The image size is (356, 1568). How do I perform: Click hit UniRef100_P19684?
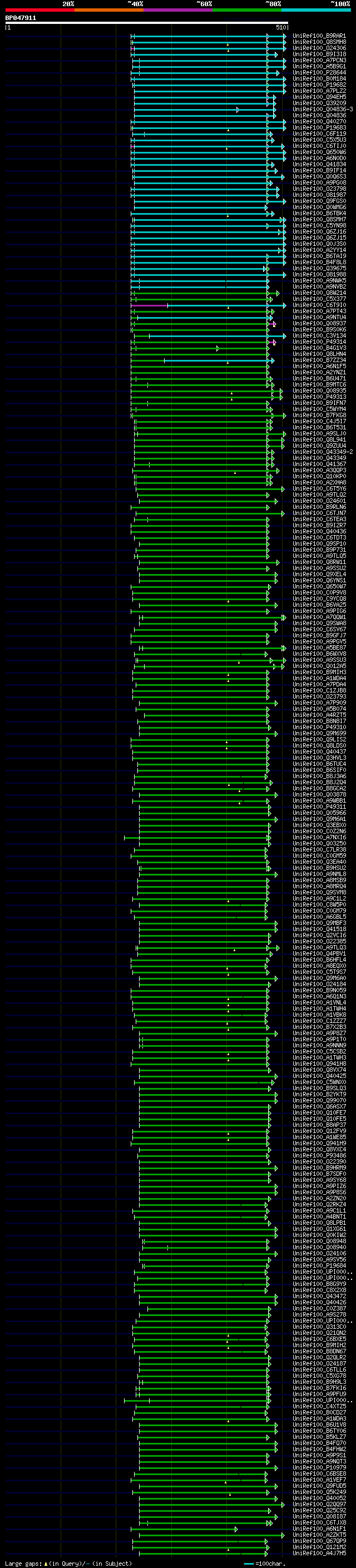[319, 1265]
